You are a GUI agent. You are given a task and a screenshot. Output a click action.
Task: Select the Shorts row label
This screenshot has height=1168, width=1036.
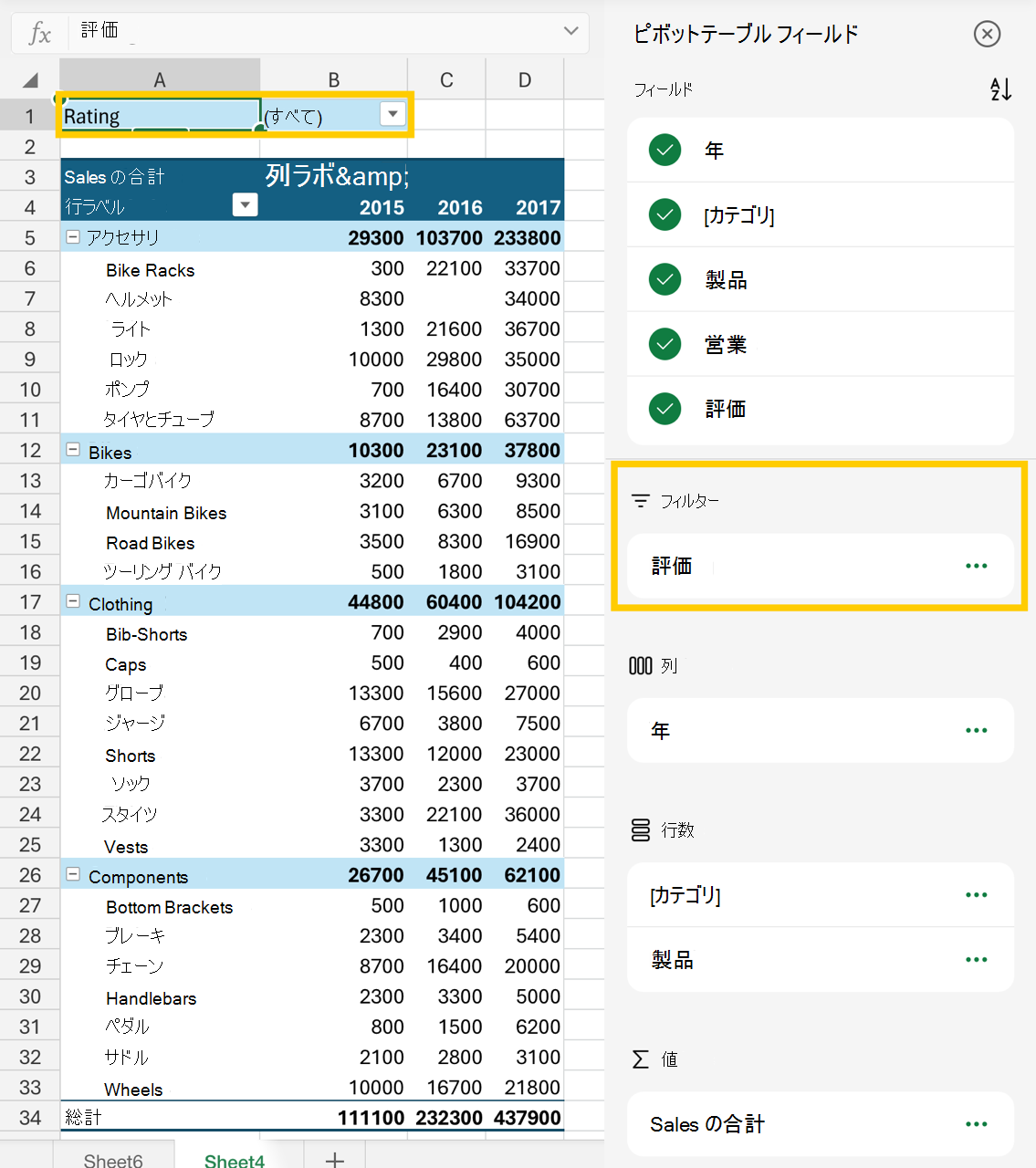point(130,756)
